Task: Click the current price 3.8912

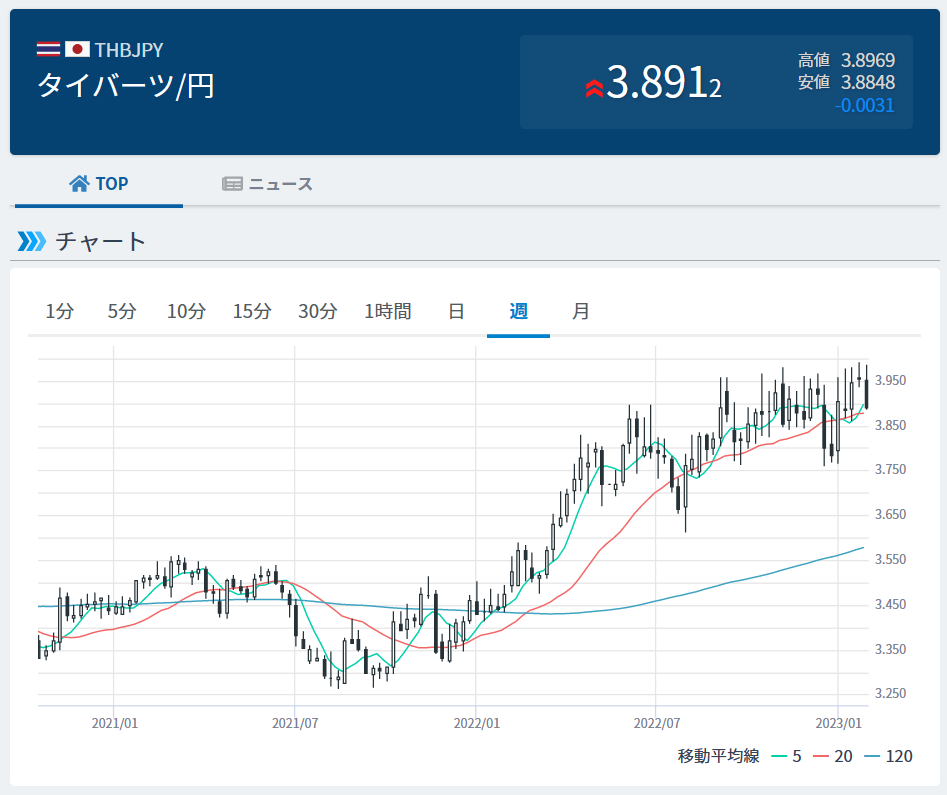Action: click(x=664, y=82)
